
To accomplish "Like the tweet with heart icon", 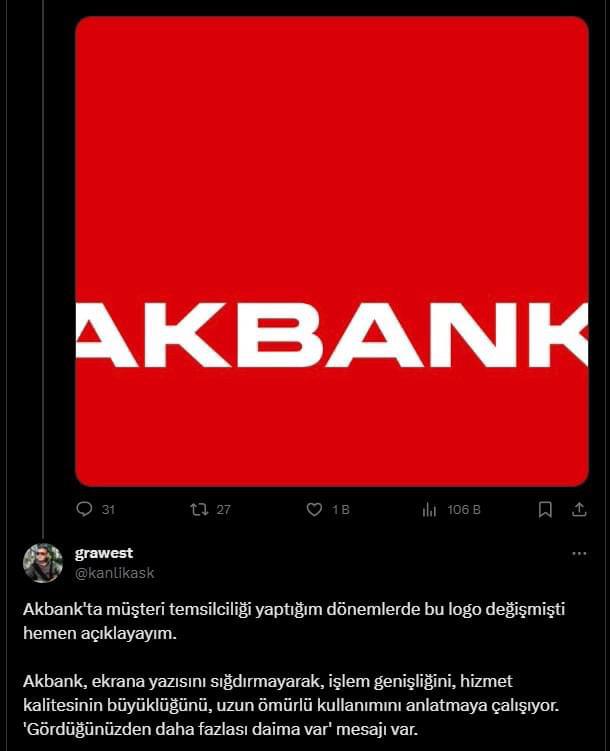I will click(314, 509).
